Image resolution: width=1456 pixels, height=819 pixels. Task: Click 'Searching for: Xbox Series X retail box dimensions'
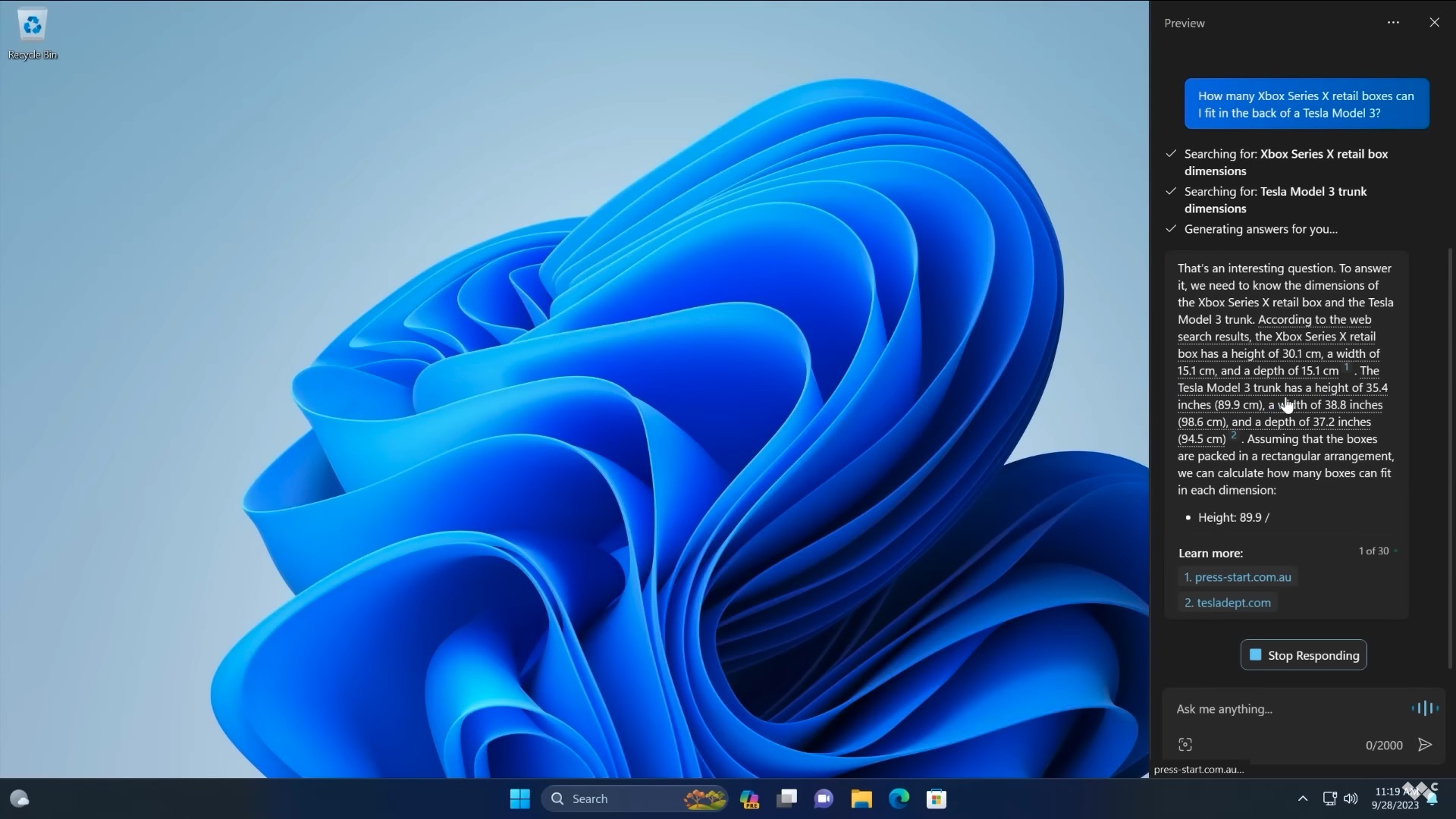coord(1285,162)
